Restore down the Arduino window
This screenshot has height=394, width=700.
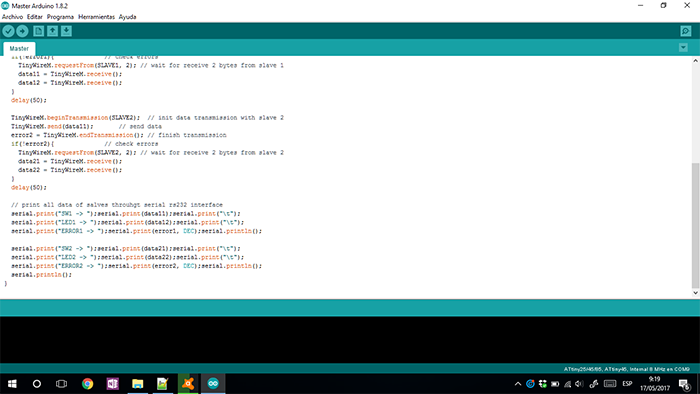tap(664, 6)
